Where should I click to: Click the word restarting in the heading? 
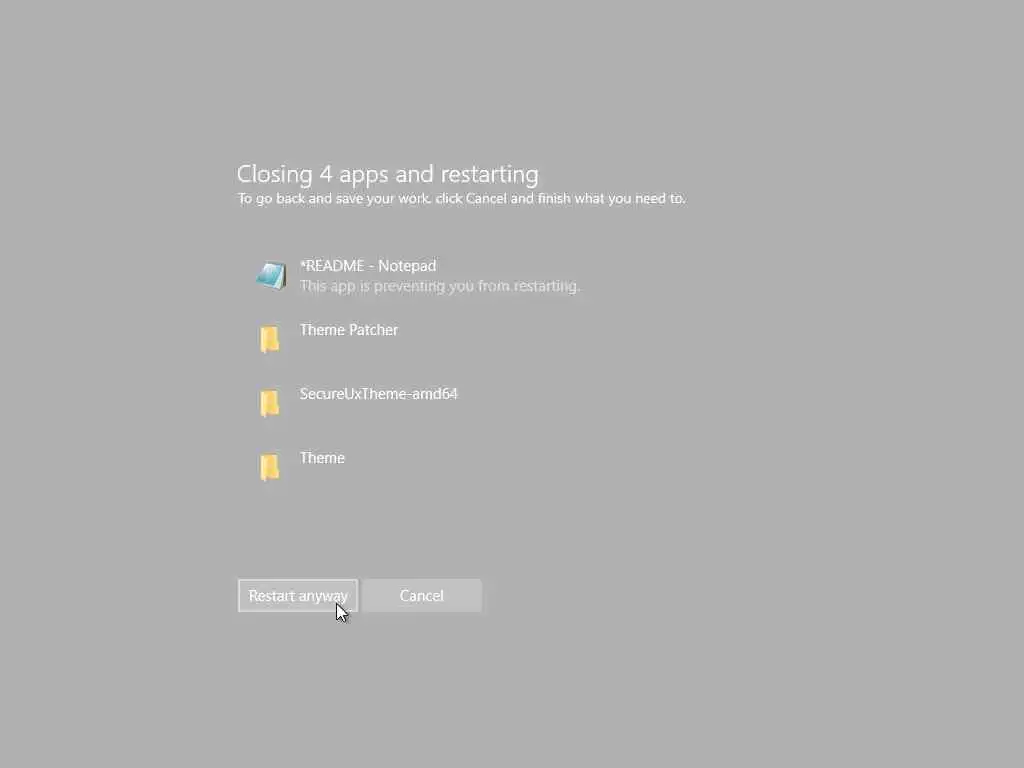pyautogui.click(x=489, y=174)
